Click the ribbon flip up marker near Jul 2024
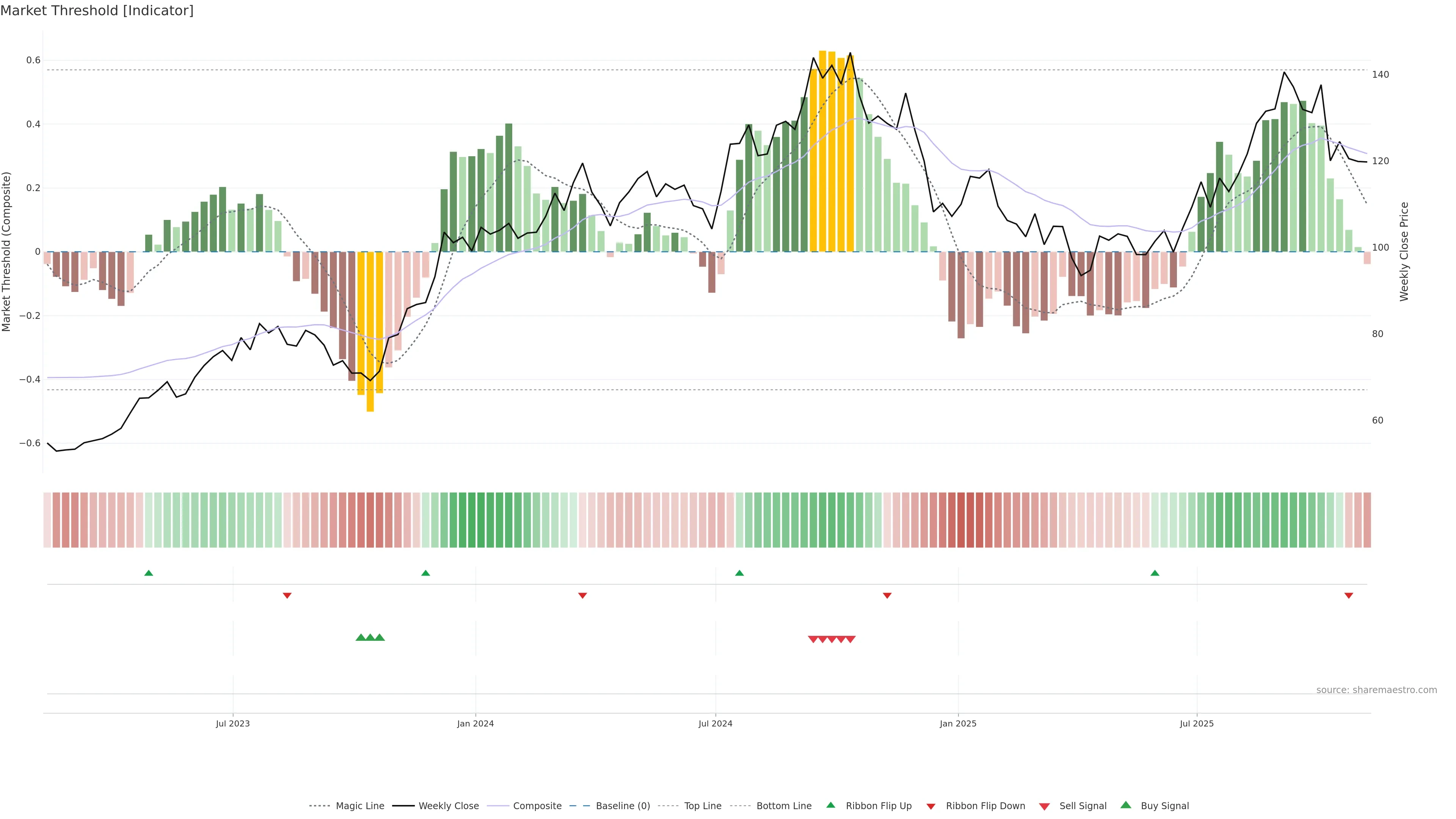 click(739, 573)
